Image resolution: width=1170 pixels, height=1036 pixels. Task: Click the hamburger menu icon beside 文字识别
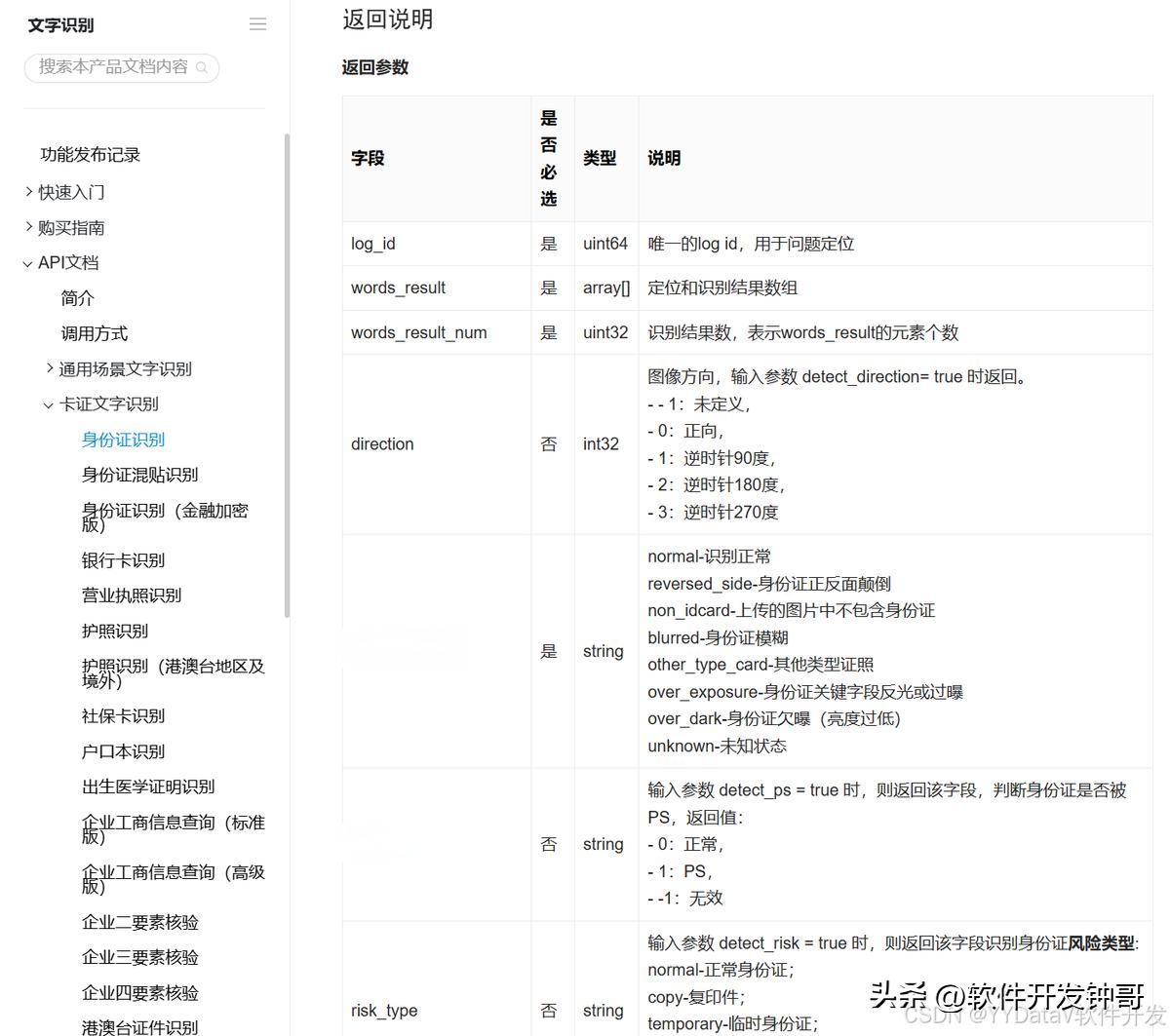(x=257, y=24)
